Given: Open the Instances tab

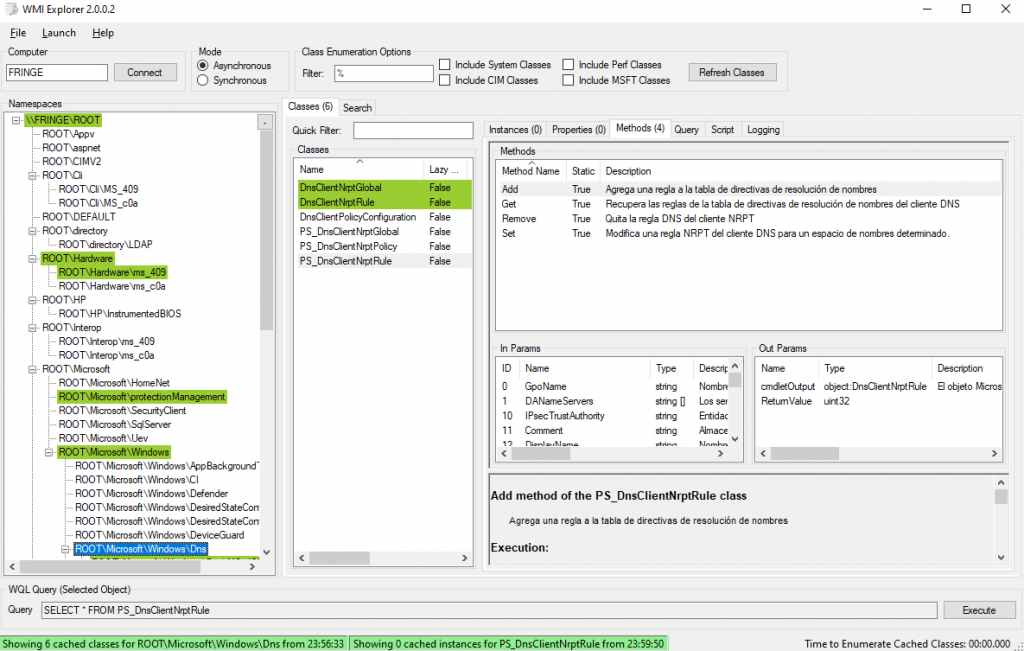Looking at the screenshot, I should pyautogui.click(x=516, y=129).
